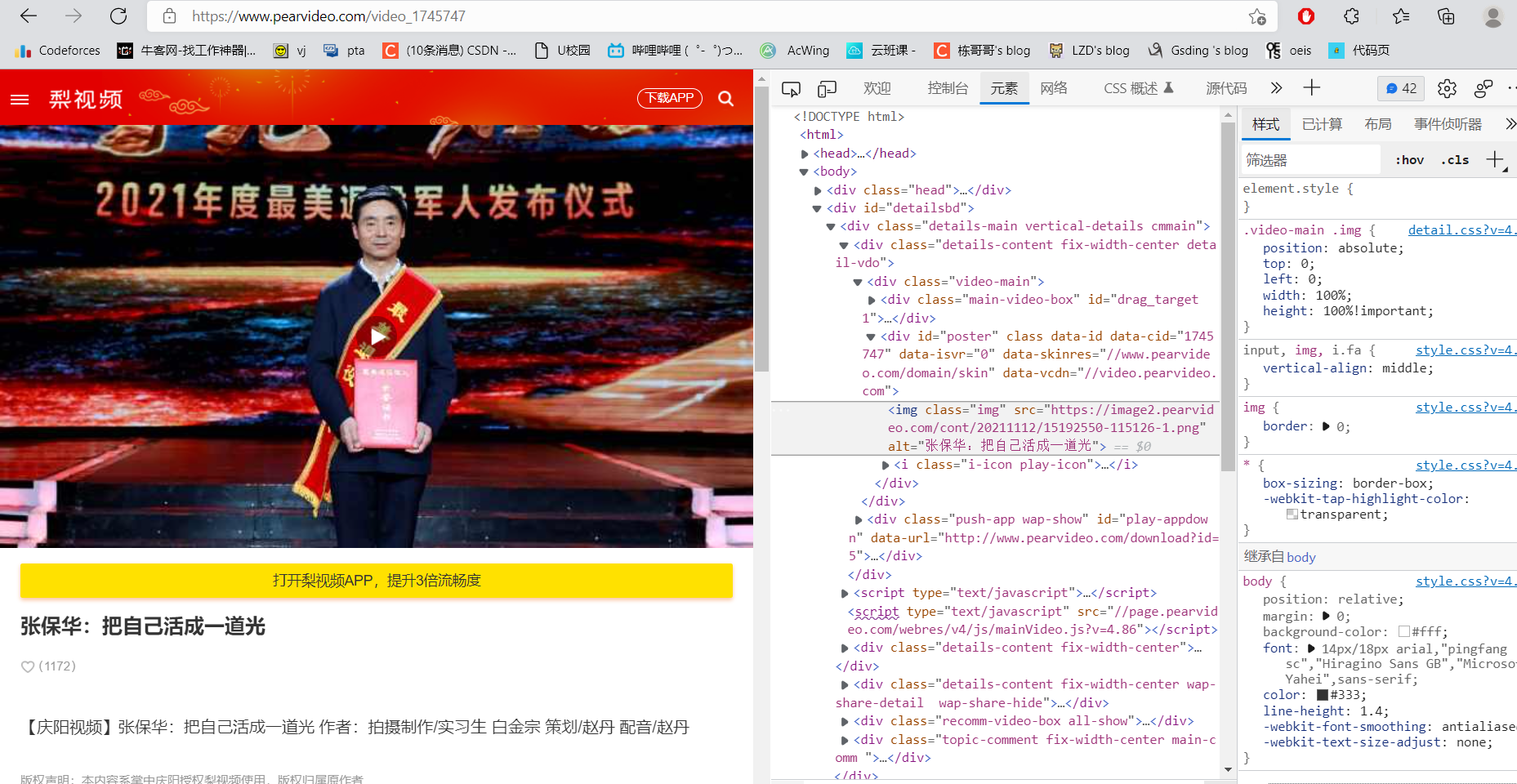Open LZD's blog bookmark
The width and height of the screenshot is (1517, 784).
(1089, 51)
